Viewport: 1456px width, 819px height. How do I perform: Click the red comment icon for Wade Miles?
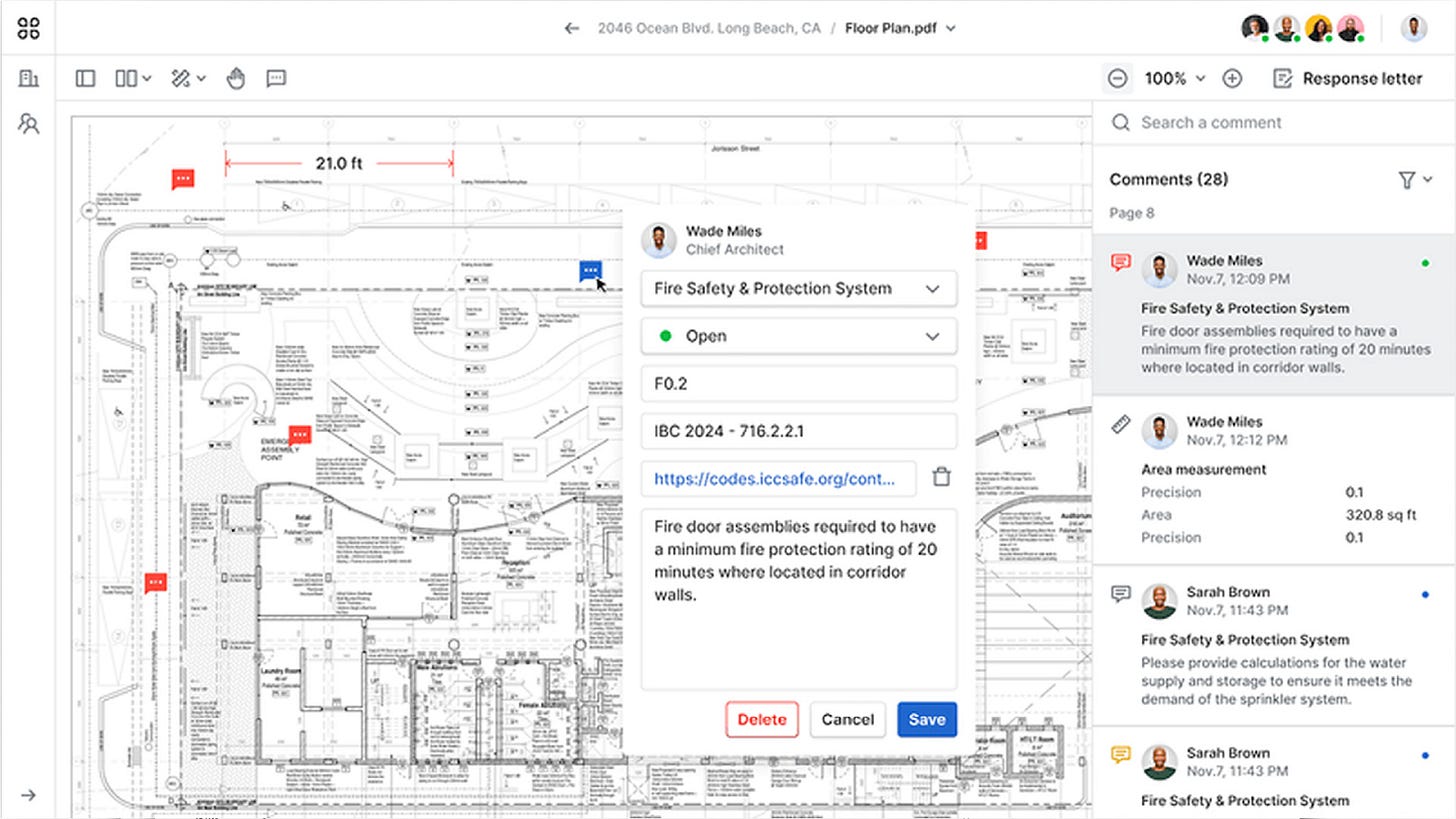click(1121, 262)
